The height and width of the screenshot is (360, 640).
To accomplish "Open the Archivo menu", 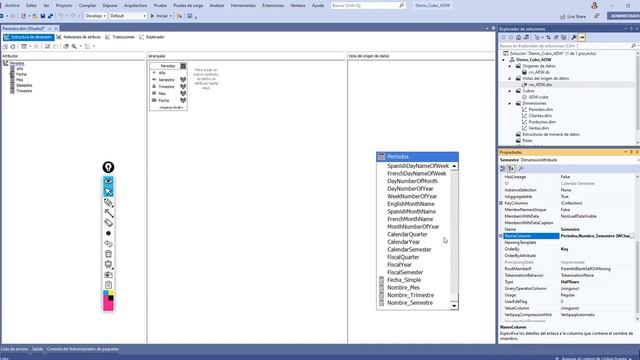I will click(x=12, y=6).
